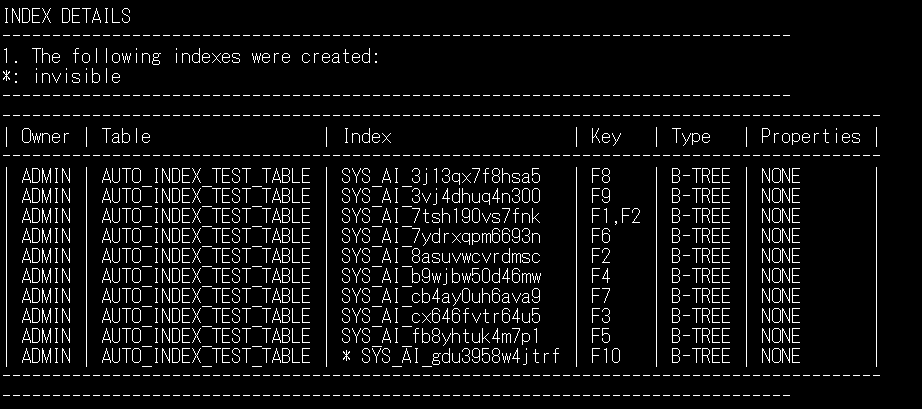Click index name SYS_AI_7ydrxqpm6693n
Viewport: 922px width, 409px height.
tap(440, 236)
